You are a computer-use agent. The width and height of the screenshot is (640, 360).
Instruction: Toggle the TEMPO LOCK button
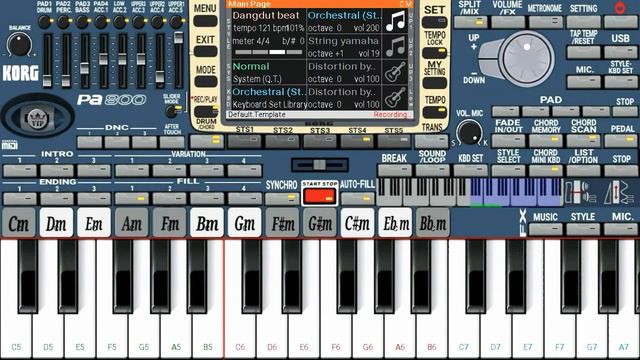(x=434, y=53)
